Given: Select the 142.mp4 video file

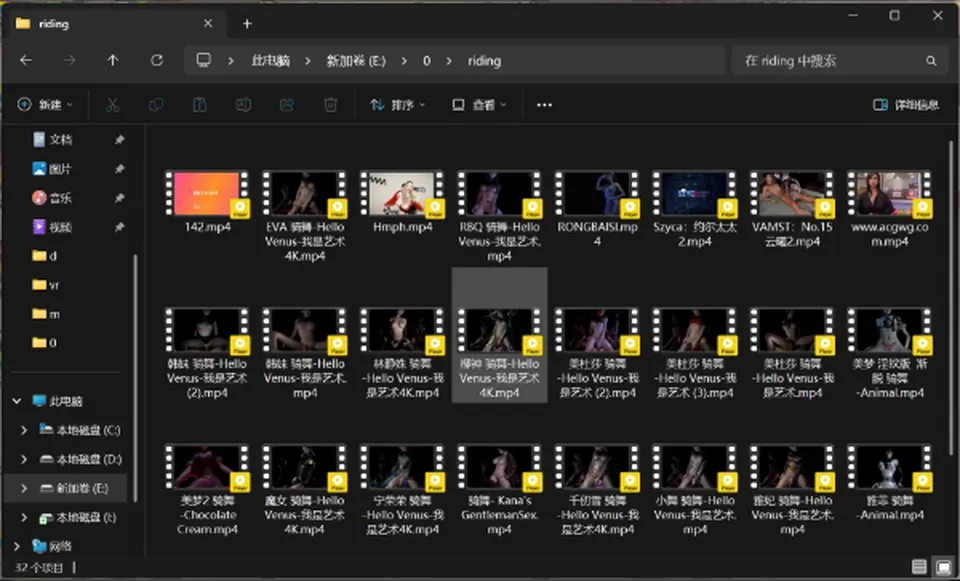Looking at the screenshot, I should (207, 202).
